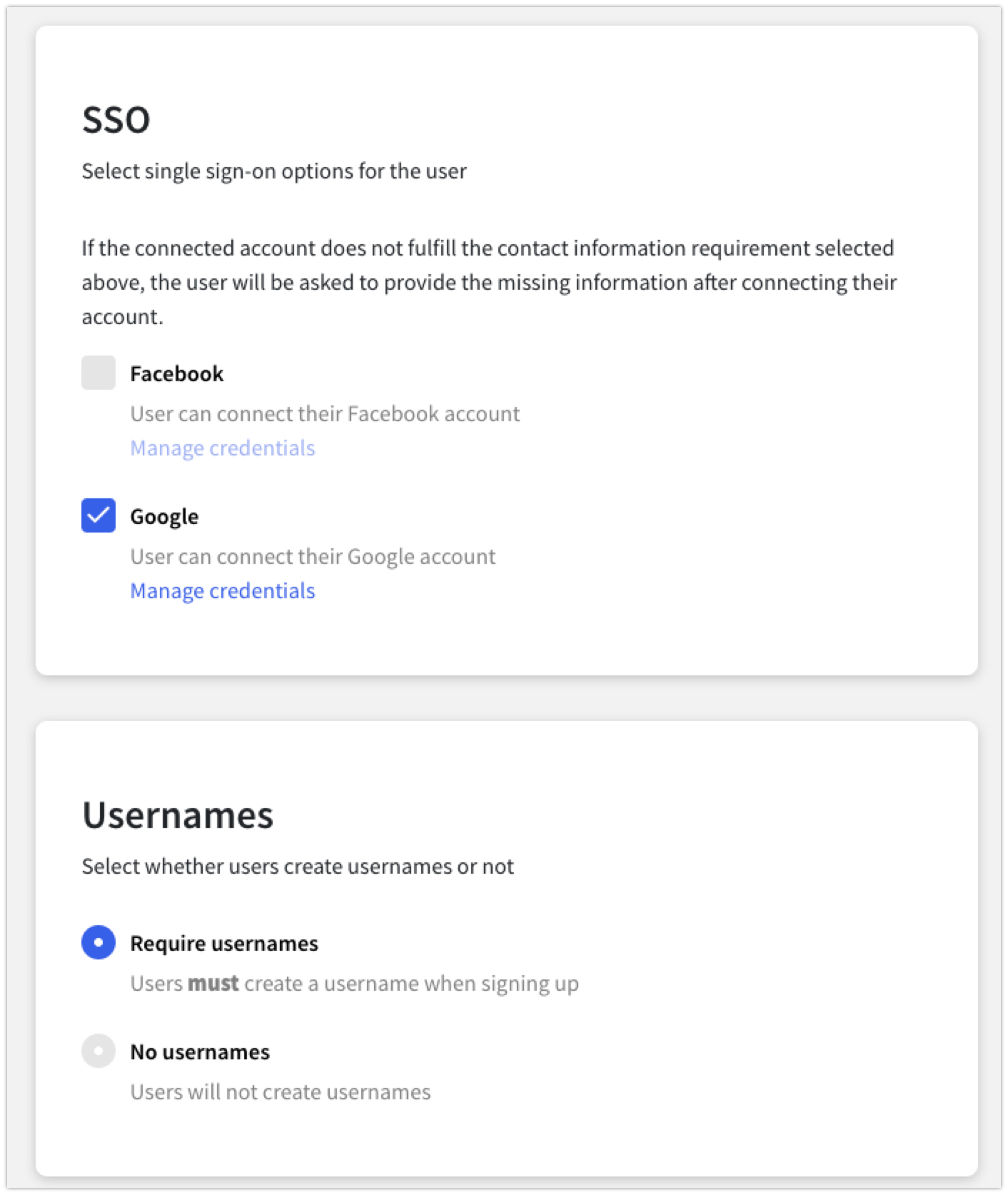The height and width of the screenshot is (1195, 1008).
Task: Click the Require usernames label text
Action: tap(224, 942)
